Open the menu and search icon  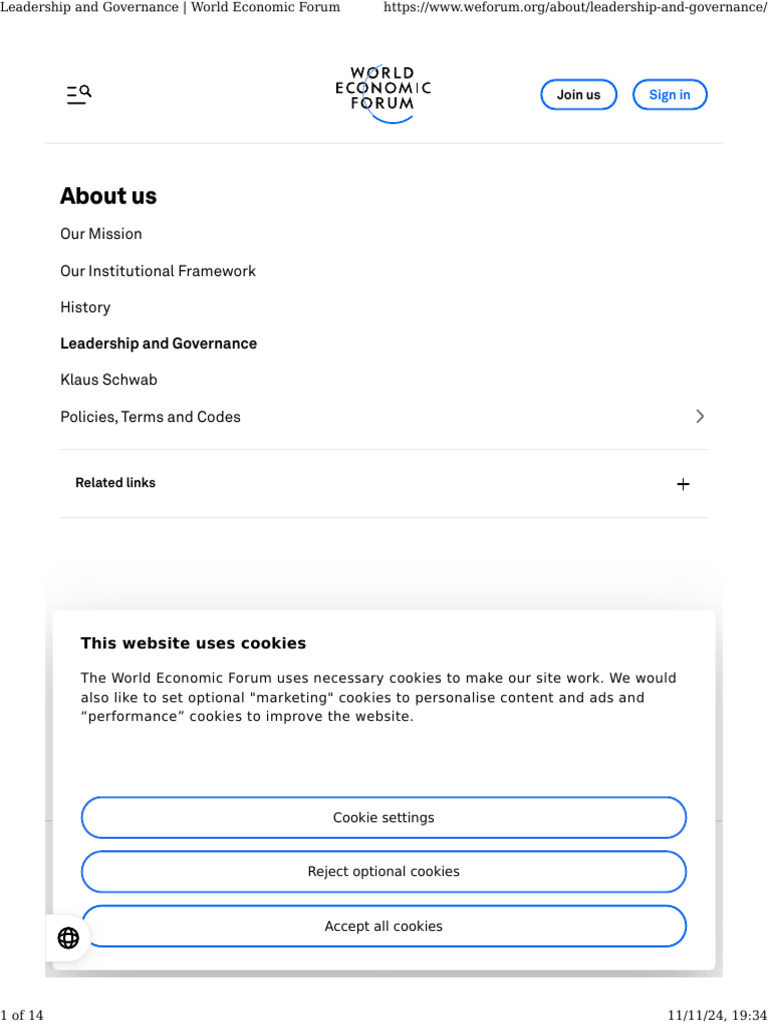click(x=79, y=95)
